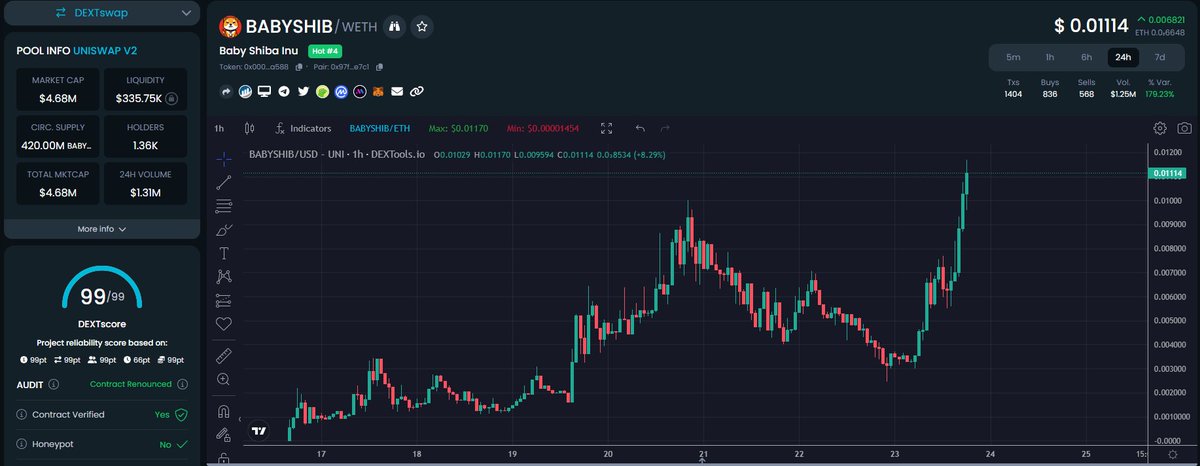The image size is (1200, 466).
Task: Click the heart favorites drawing icon
Action: [224, 323]
